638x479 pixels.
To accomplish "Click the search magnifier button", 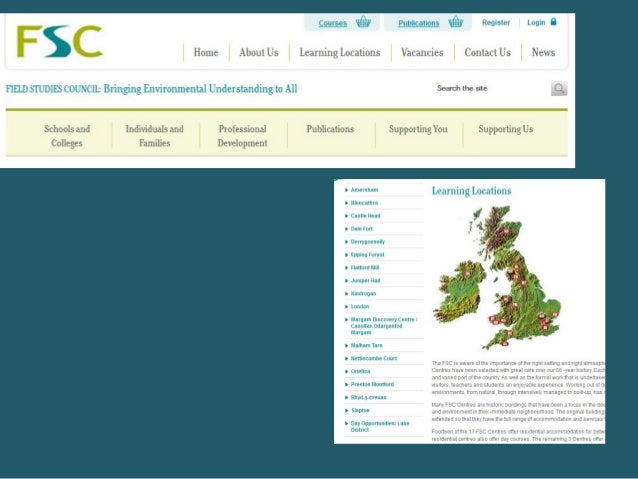I will click(x=559, y=88).
